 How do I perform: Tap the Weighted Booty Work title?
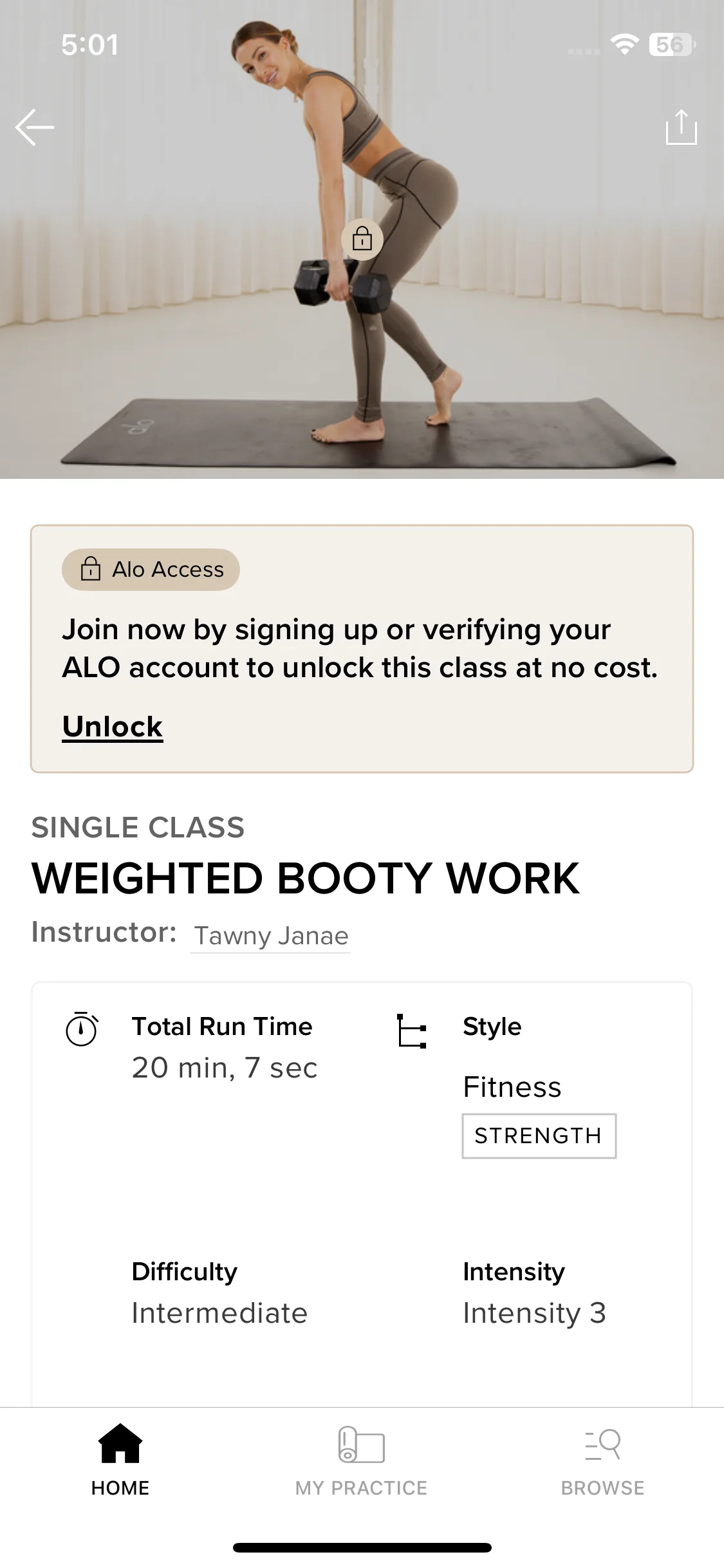pos(306,879)
